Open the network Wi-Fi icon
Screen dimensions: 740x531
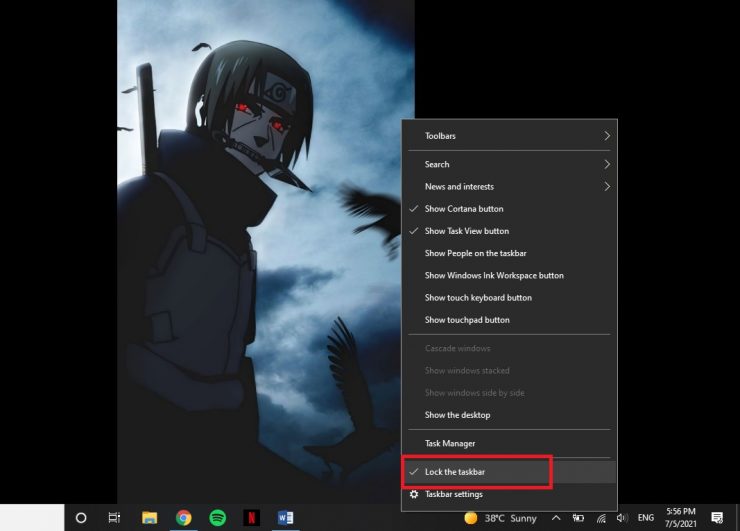point(601,518)
